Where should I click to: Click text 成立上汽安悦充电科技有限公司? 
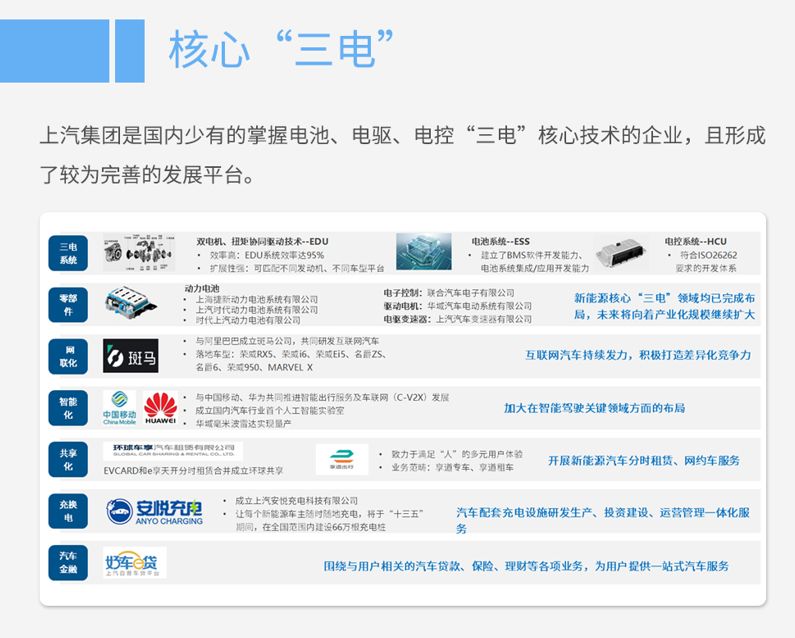(x=297, y=501)
